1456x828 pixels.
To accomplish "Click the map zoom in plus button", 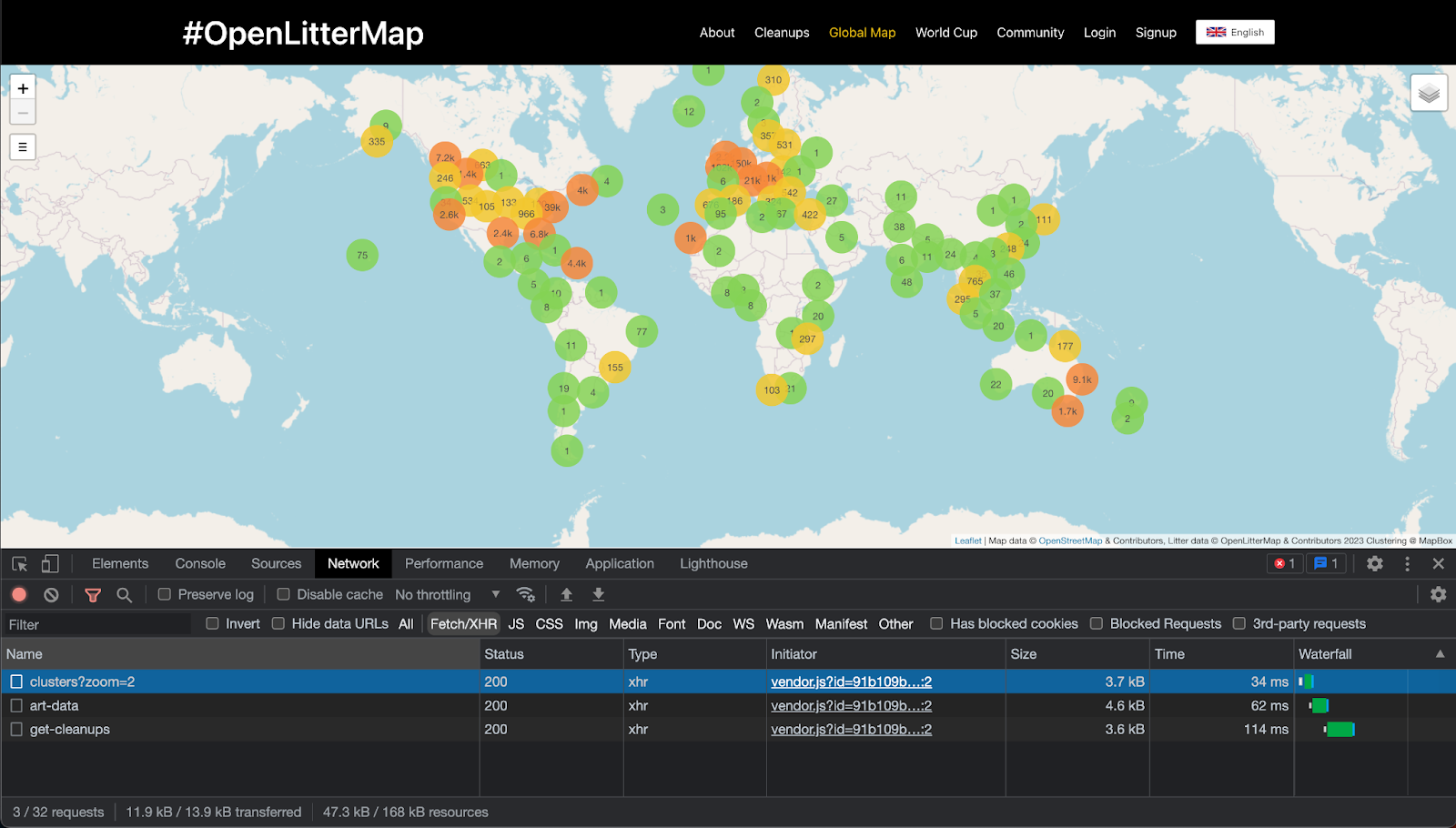I will tap(23, 88).
